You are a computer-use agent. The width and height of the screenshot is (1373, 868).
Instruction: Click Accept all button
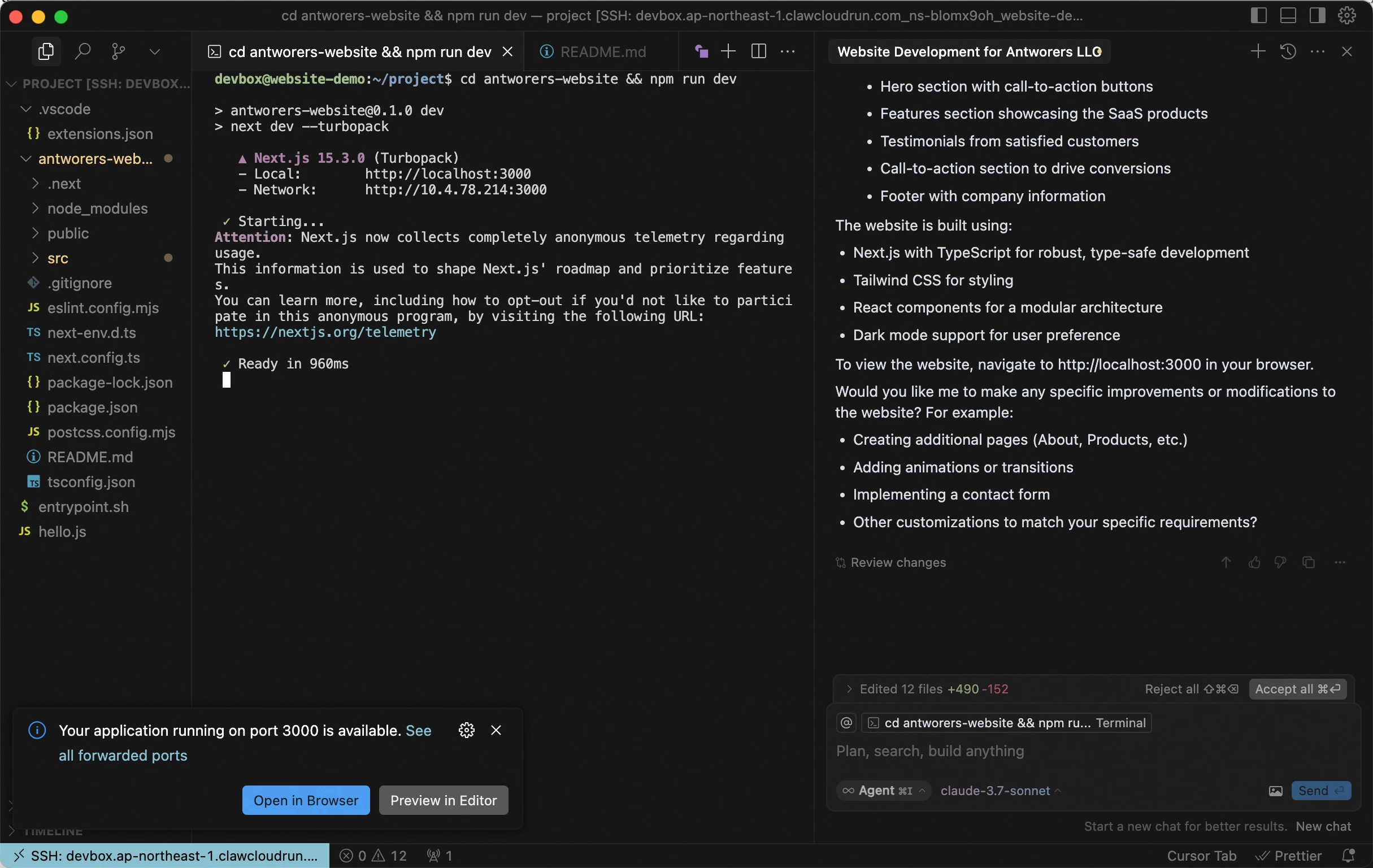click(1298, 689)
